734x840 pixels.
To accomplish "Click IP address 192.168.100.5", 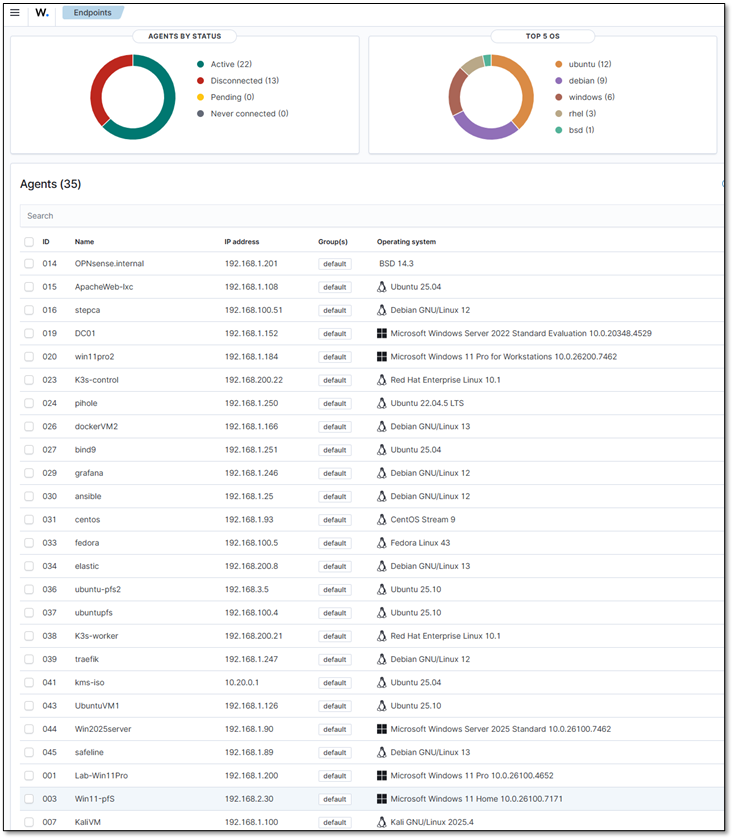I will [251, 543].
